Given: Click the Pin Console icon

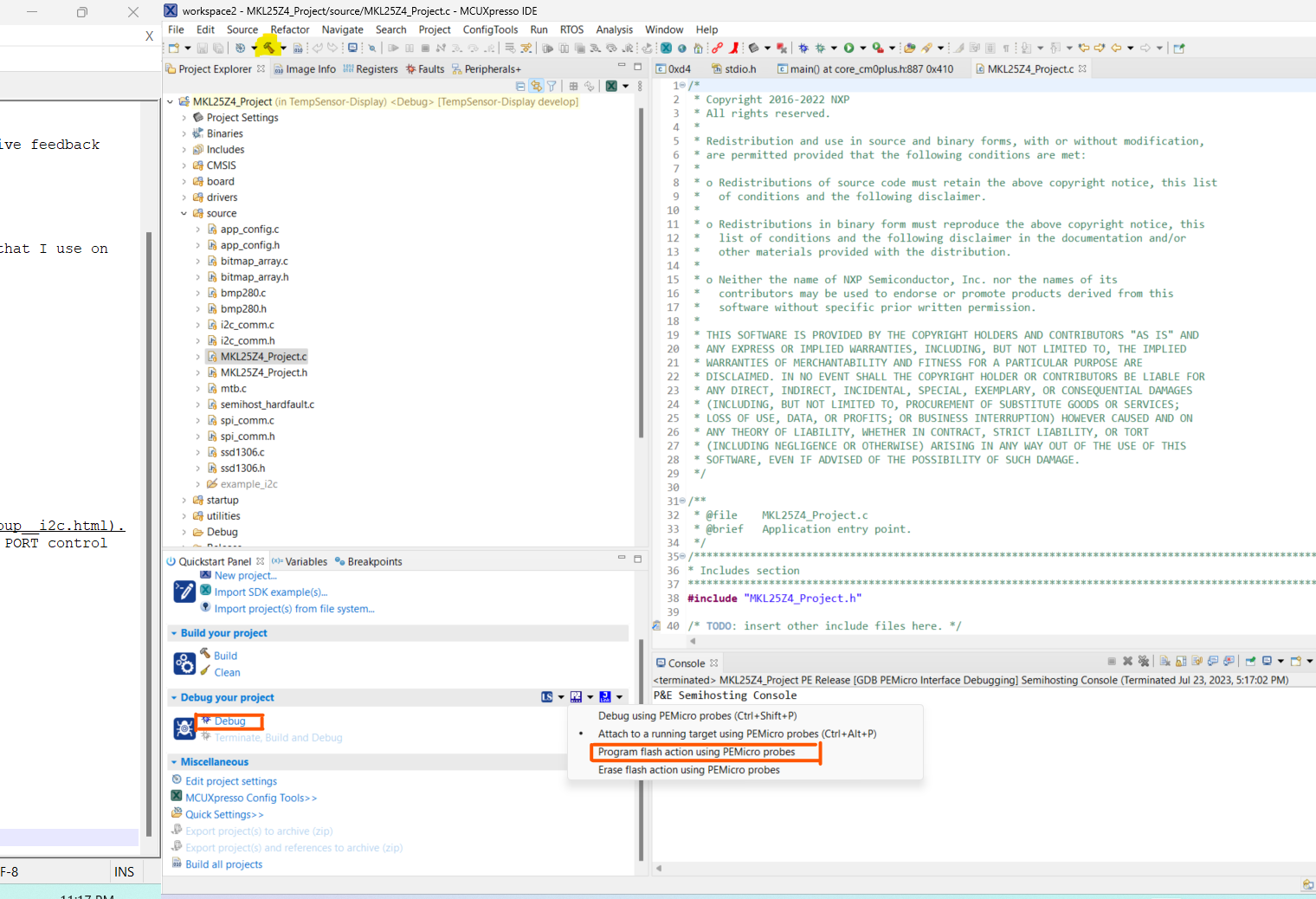Looking at the screenshot, I should (x=1250, y=661).
